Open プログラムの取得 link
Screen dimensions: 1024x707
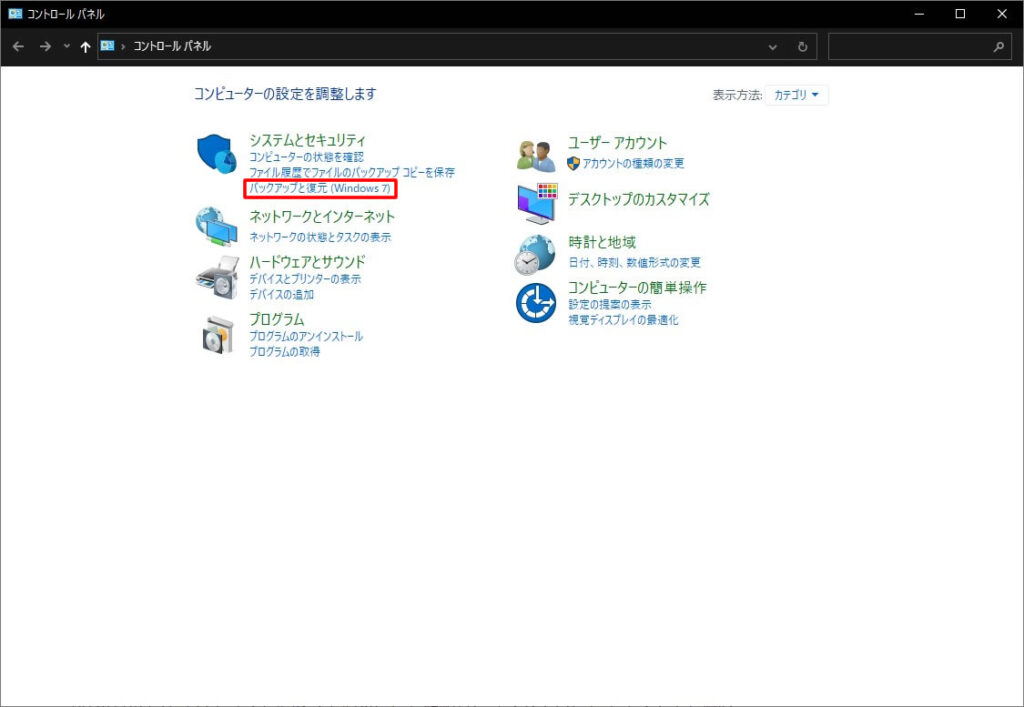coord(285,351)
